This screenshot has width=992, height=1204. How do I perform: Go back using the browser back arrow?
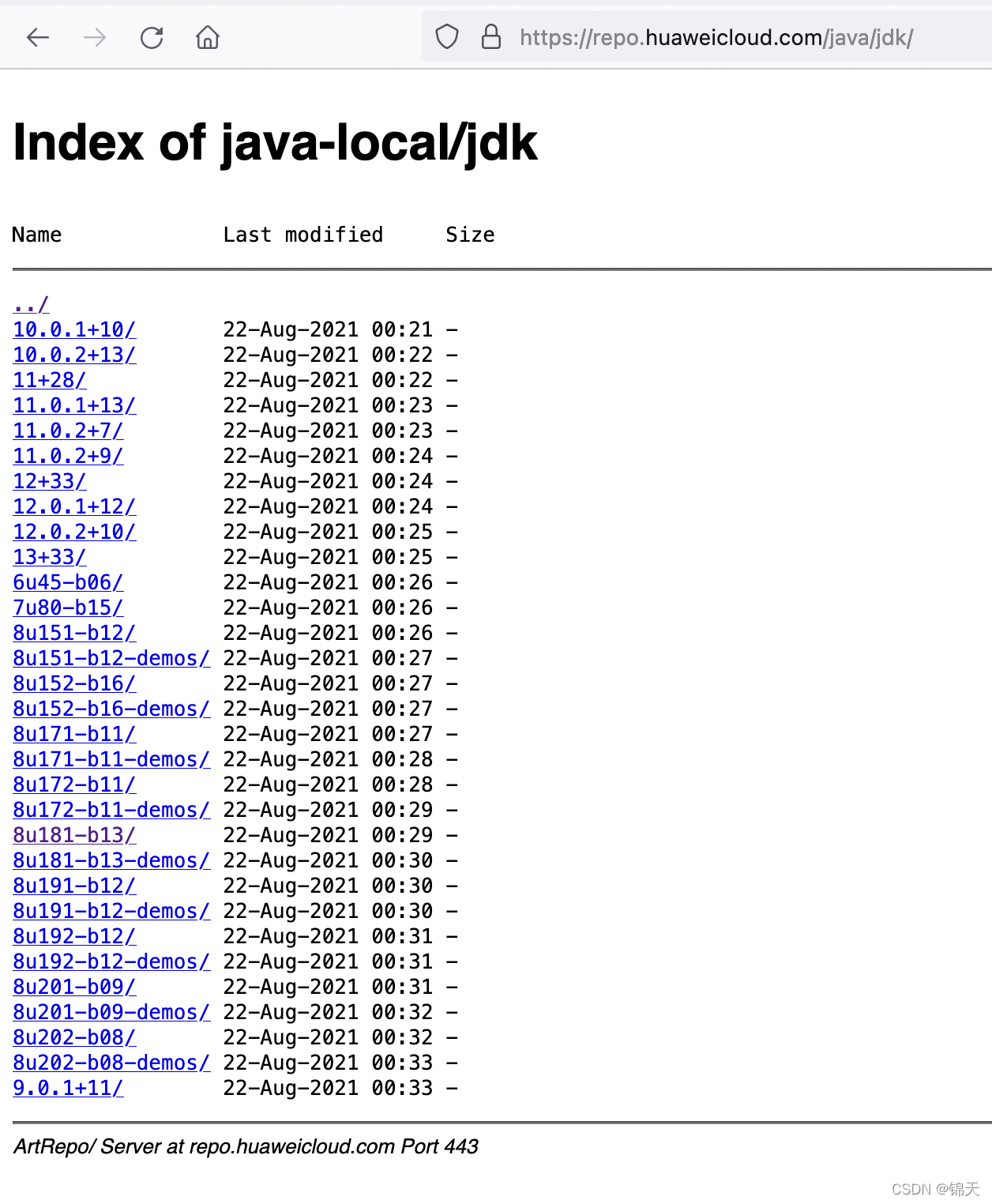pyautogui.click(x=37, y=37)
